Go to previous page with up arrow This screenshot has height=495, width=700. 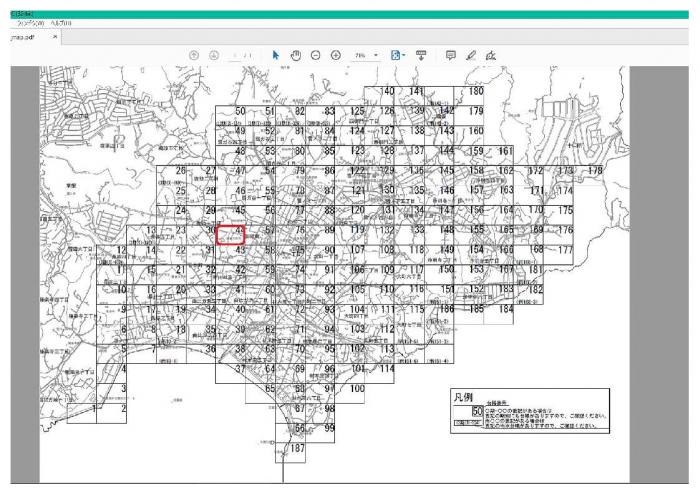tap(194, 55)
